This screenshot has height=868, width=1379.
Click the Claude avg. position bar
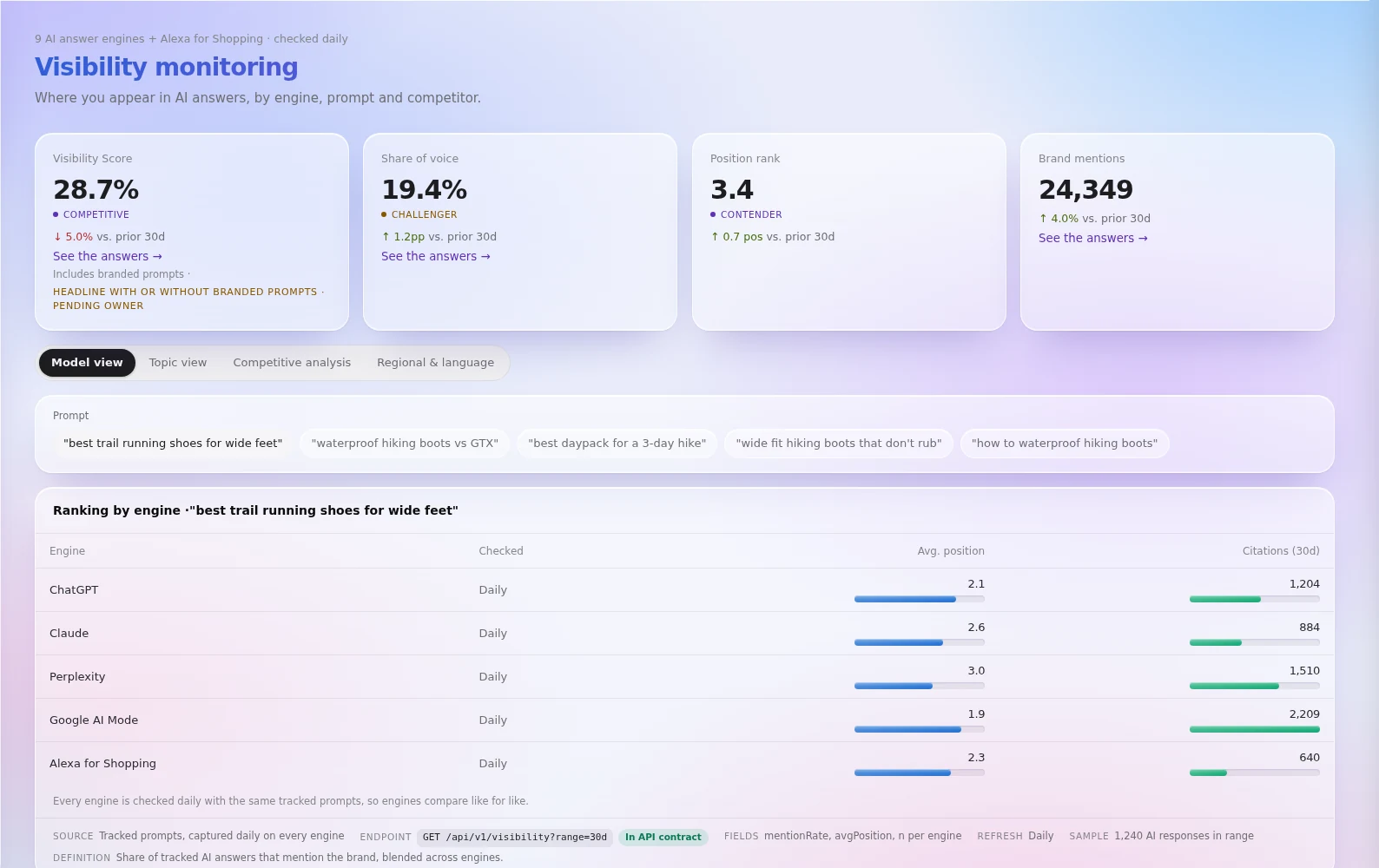(x=920, y=642)
